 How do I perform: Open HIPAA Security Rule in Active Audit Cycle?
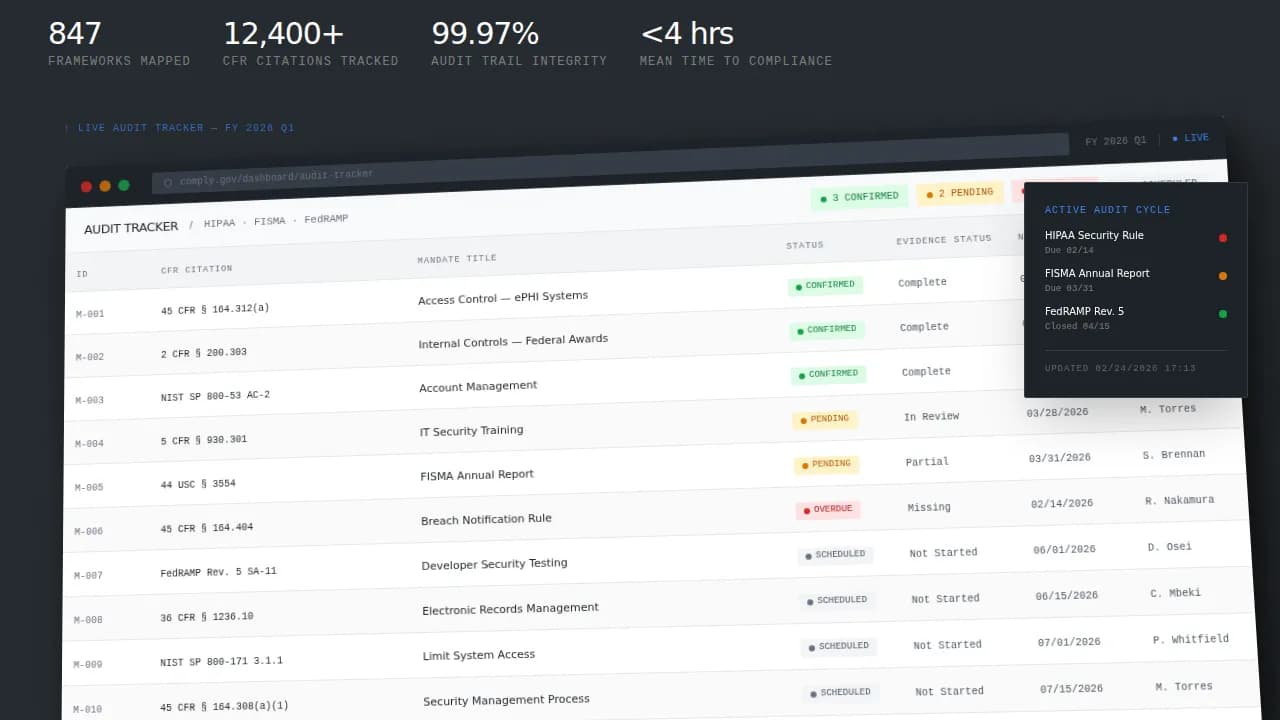[x=1094, y=236]
